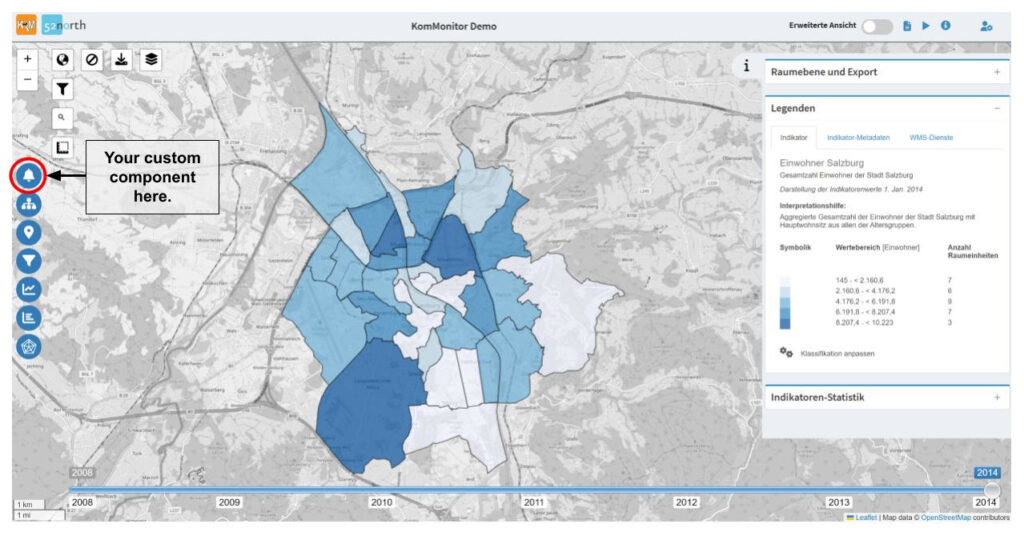The image size is (1024, 536).
Task: Open the line chart diagram panel
Action: 29,290
